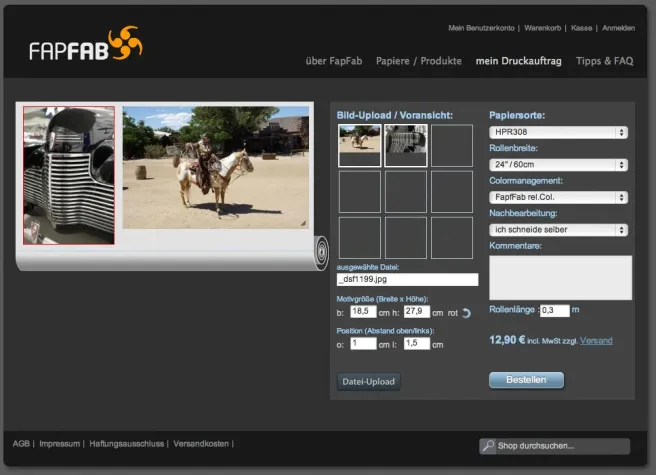The image size is (656, 475).
Task: Click the search magnifier icon
Action: [488, 446]
